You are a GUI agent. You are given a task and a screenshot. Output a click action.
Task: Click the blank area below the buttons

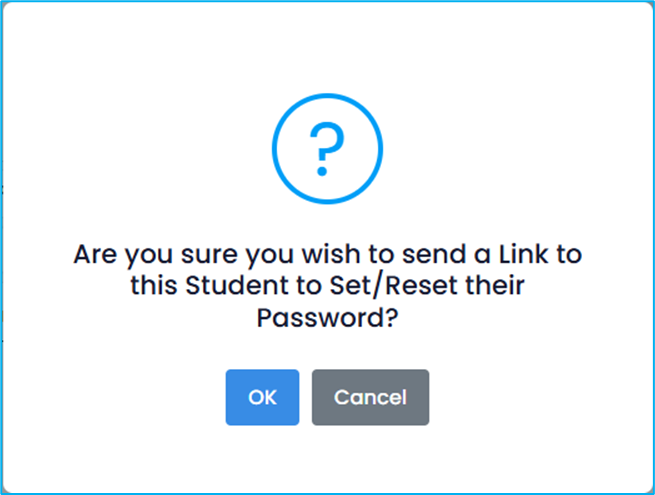(327, 458)
